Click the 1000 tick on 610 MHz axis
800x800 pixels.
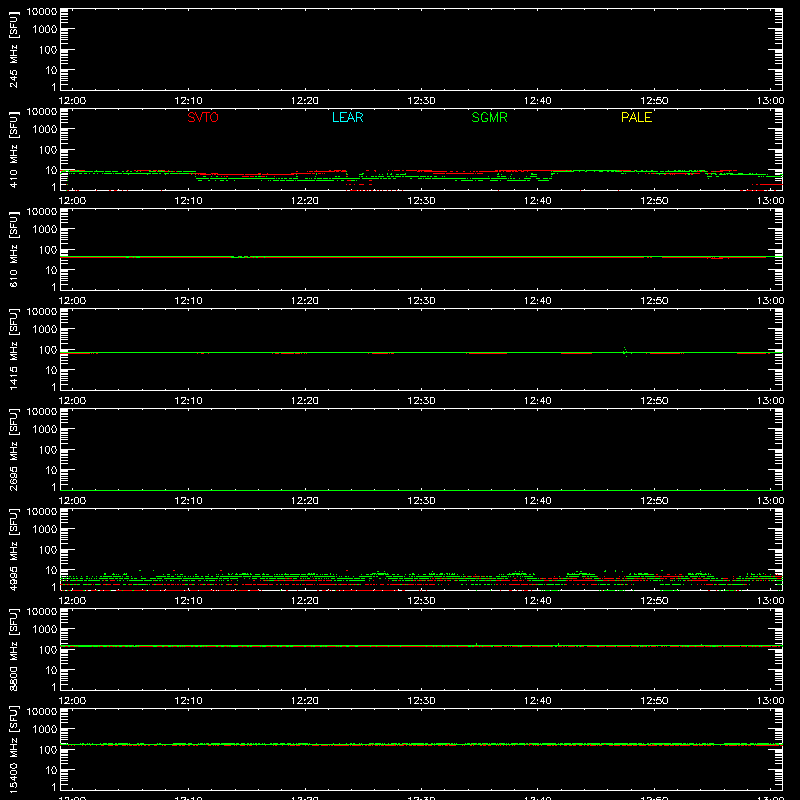click(45, 230)
